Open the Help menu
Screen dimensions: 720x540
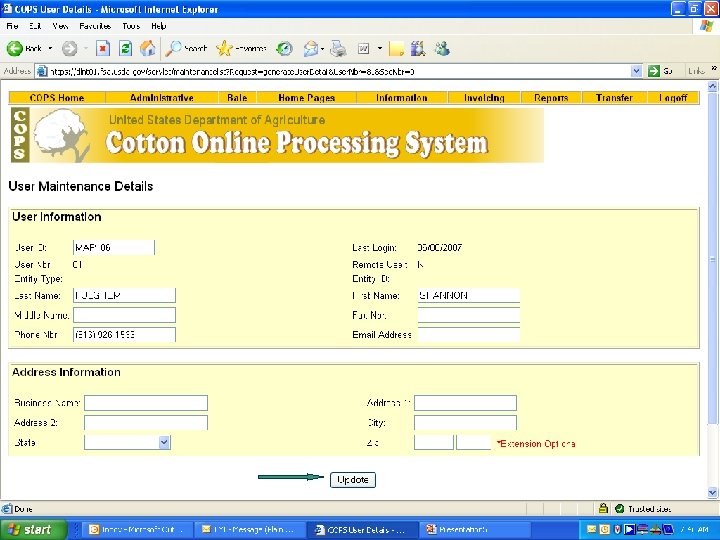pos(158,26)
